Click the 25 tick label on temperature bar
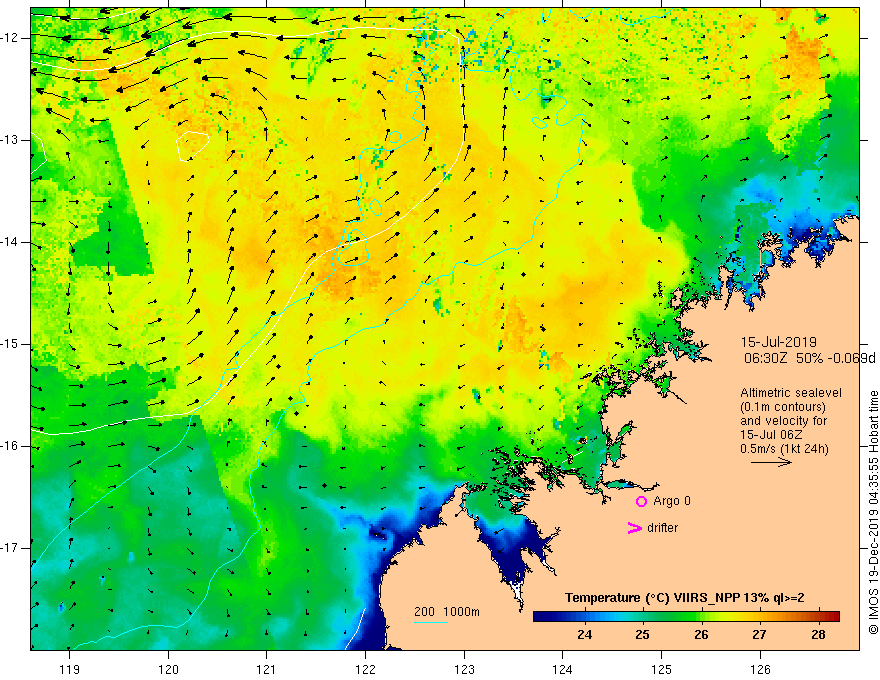 click(643, 635)
